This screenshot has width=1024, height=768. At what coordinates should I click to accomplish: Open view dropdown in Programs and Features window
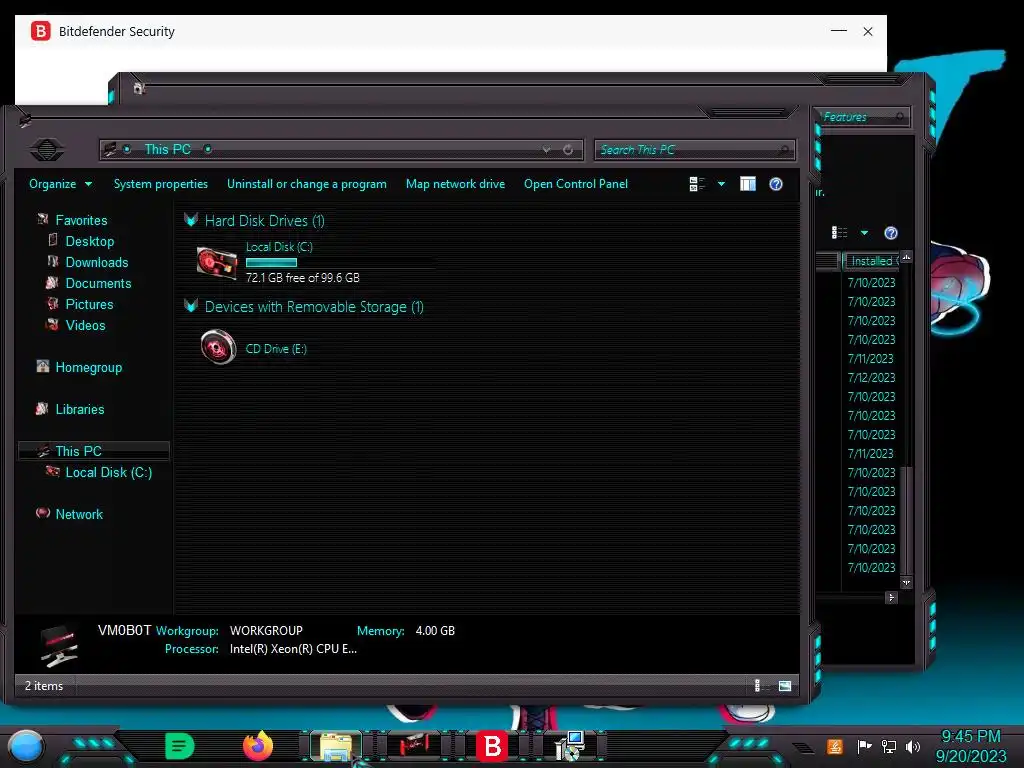[864, 233]
